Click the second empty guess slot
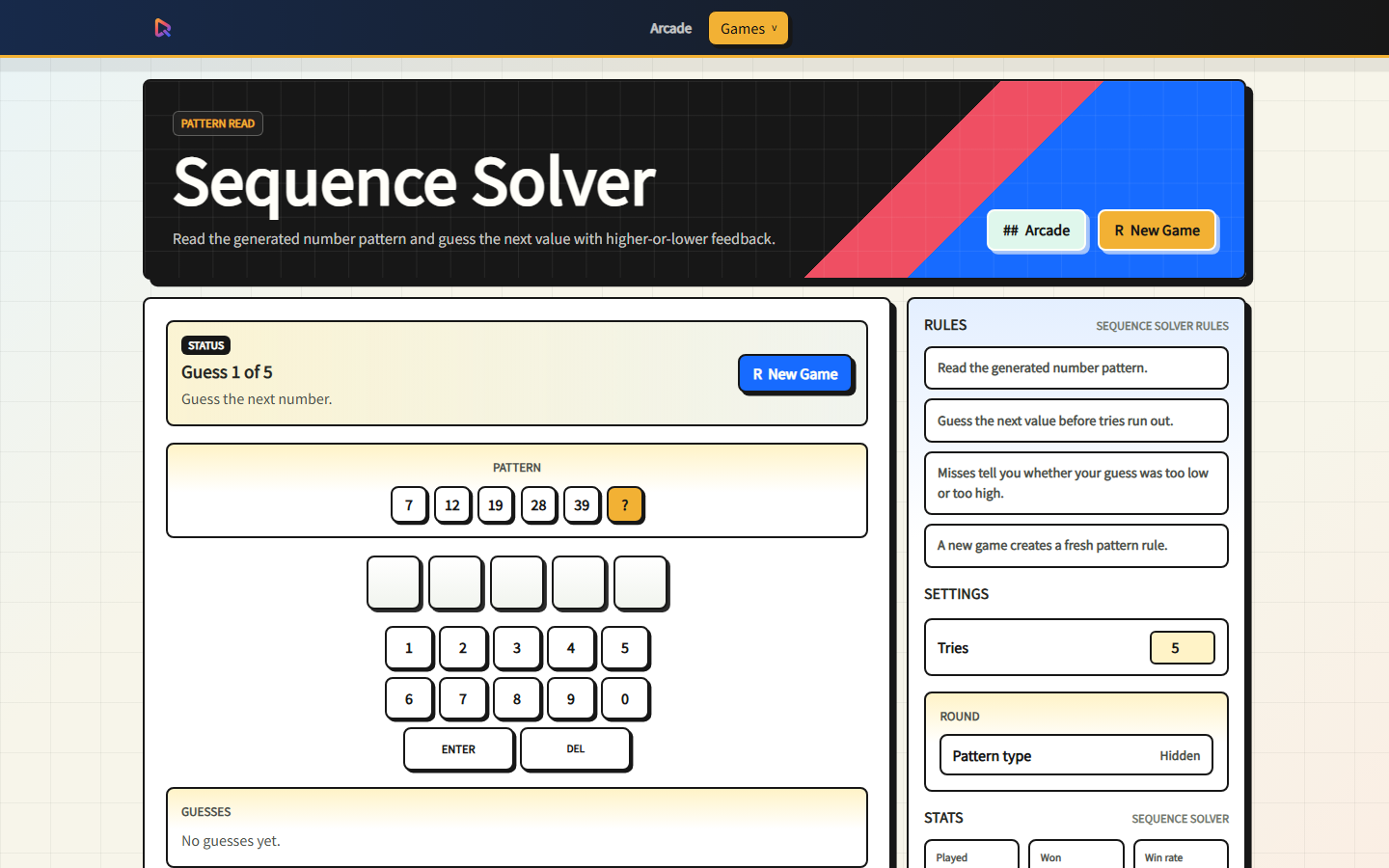 pos(455,583)
